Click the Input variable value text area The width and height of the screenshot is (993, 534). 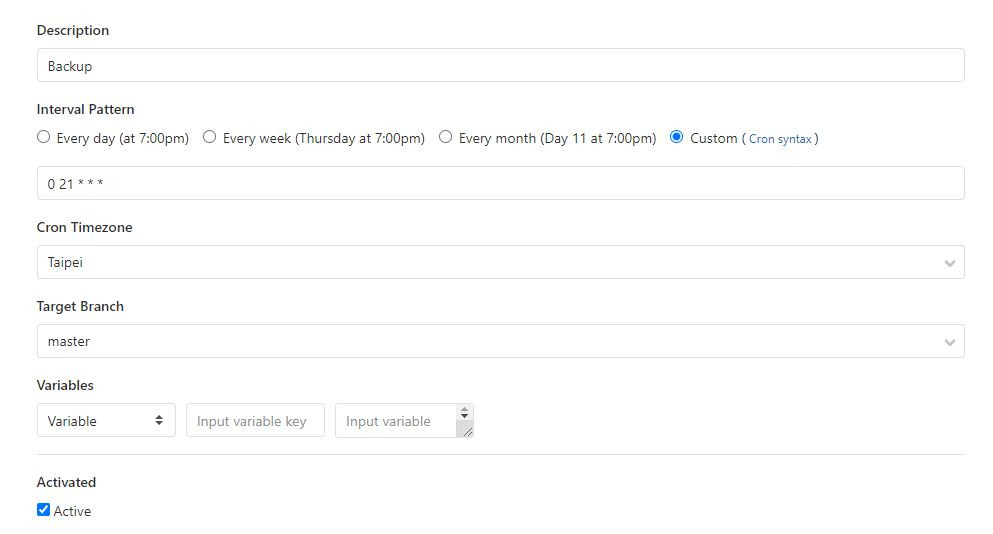395,420
